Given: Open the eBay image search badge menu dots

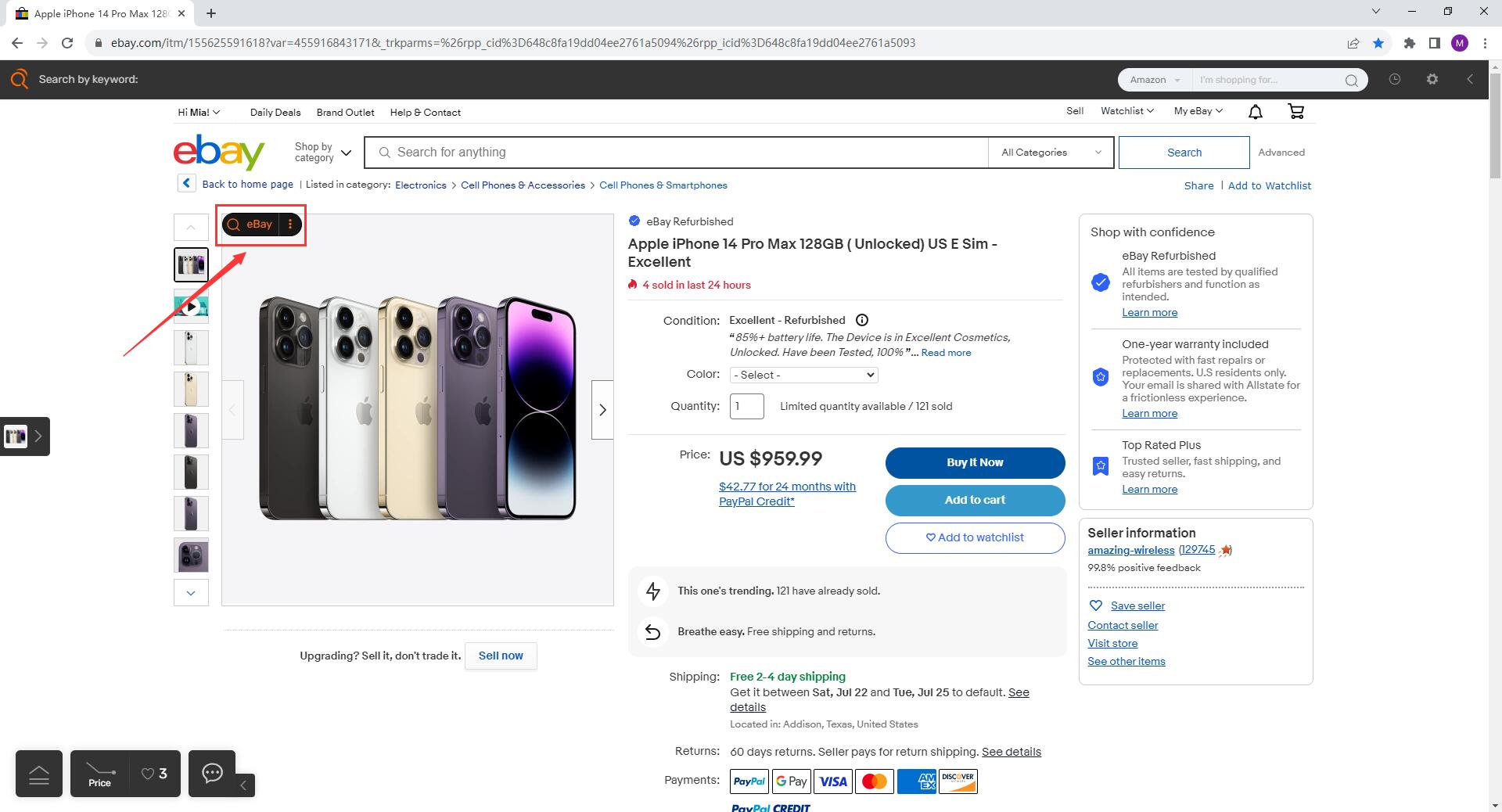Looking at the screenshot, I should [290, 225].
